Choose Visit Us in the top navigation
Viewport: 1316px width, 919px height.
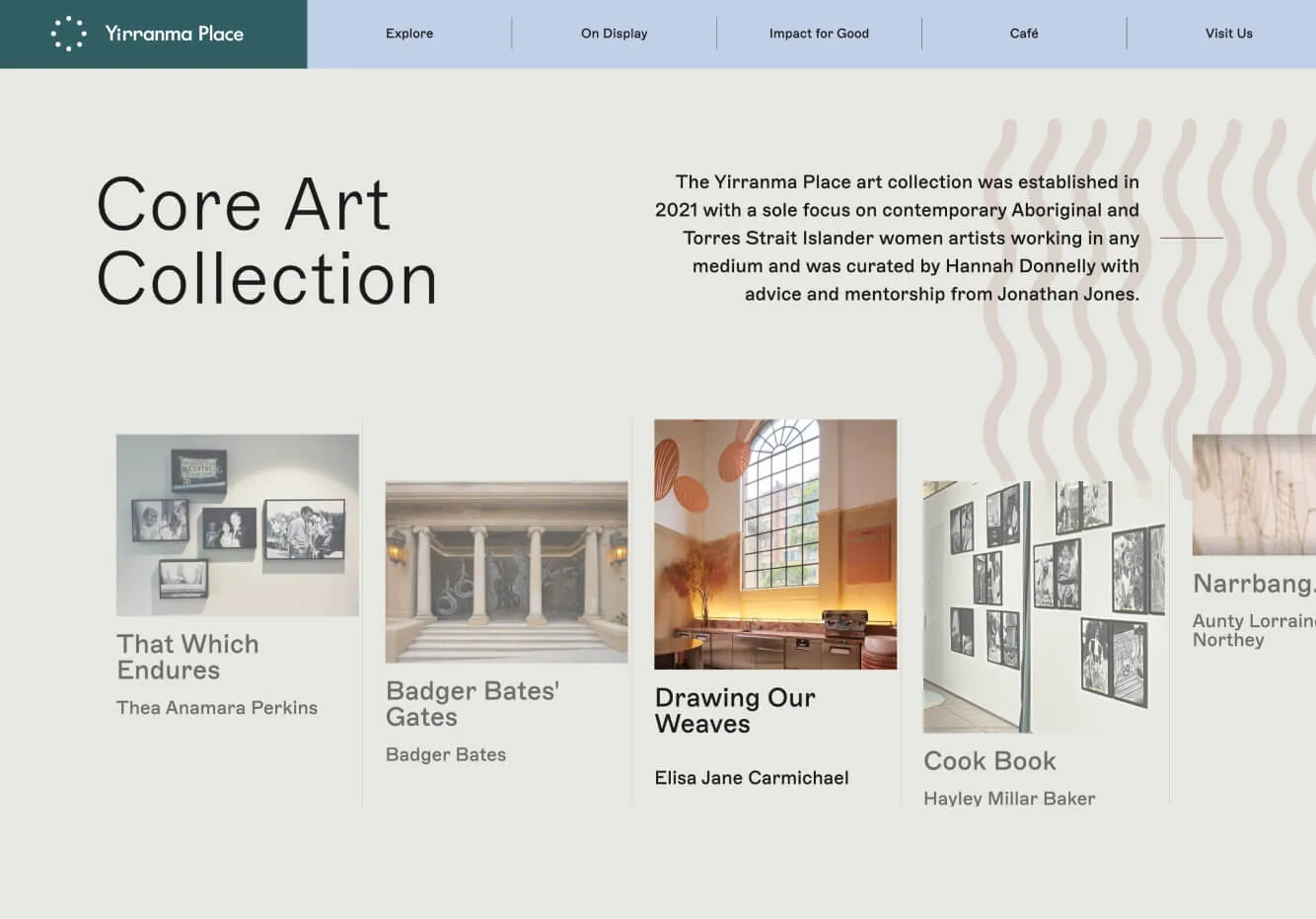pyautogui.click(x=1228, y=34)
